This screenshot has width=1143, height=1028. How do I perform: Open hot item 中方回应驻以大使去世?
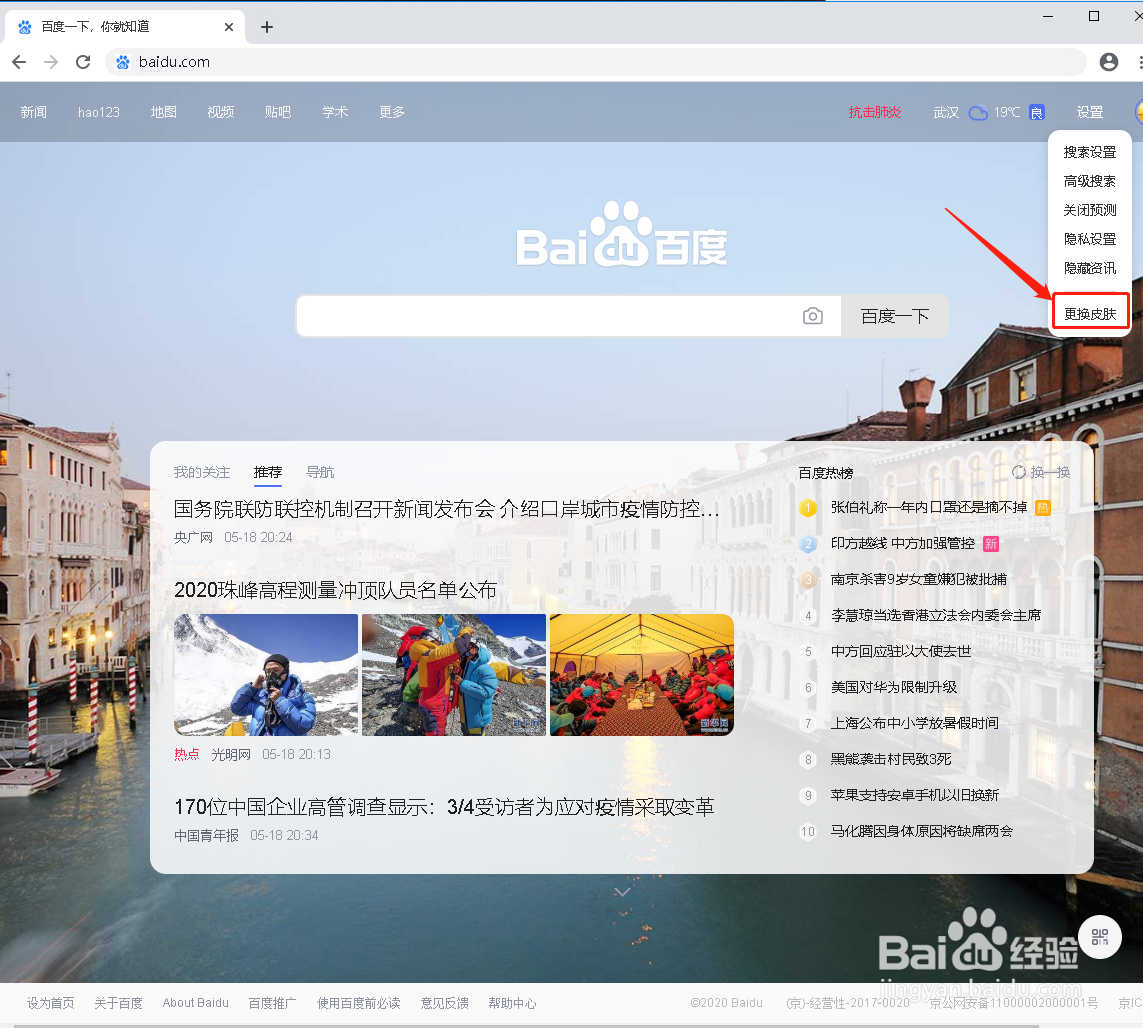coord(901,651)
